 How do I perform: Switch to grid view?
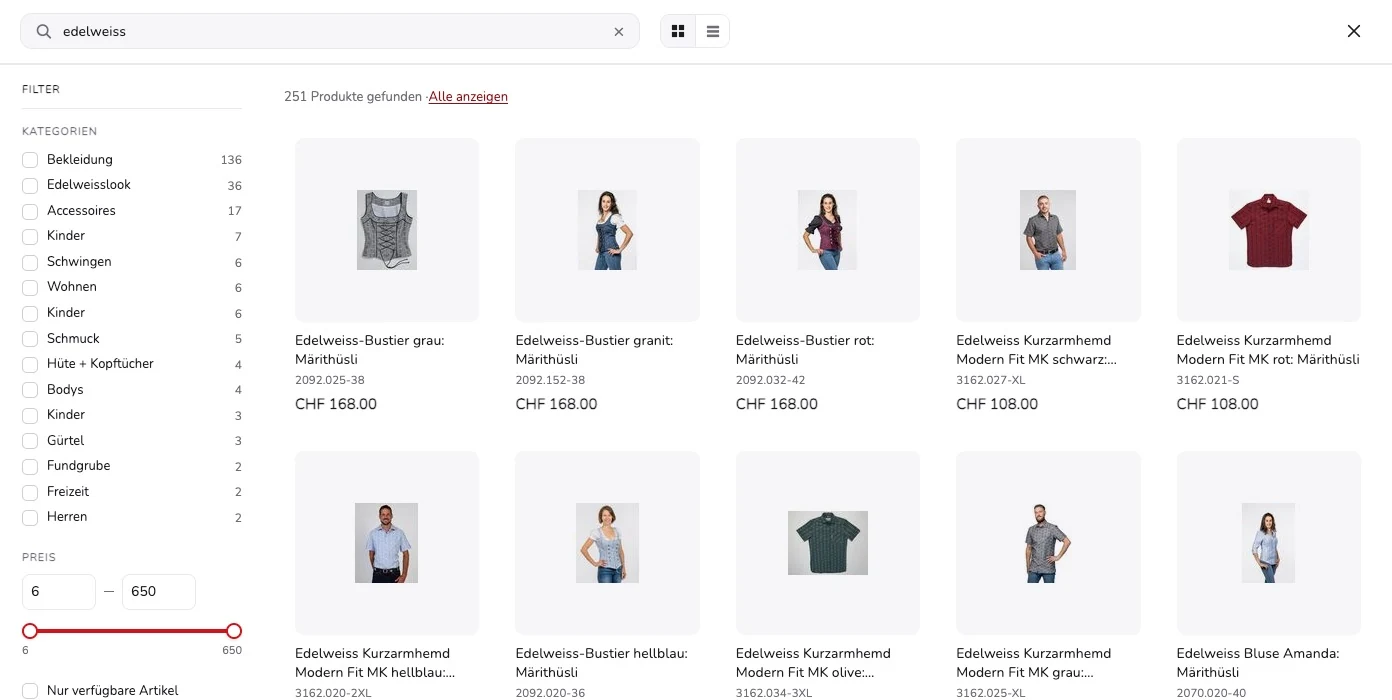click(x=678, y=31)
